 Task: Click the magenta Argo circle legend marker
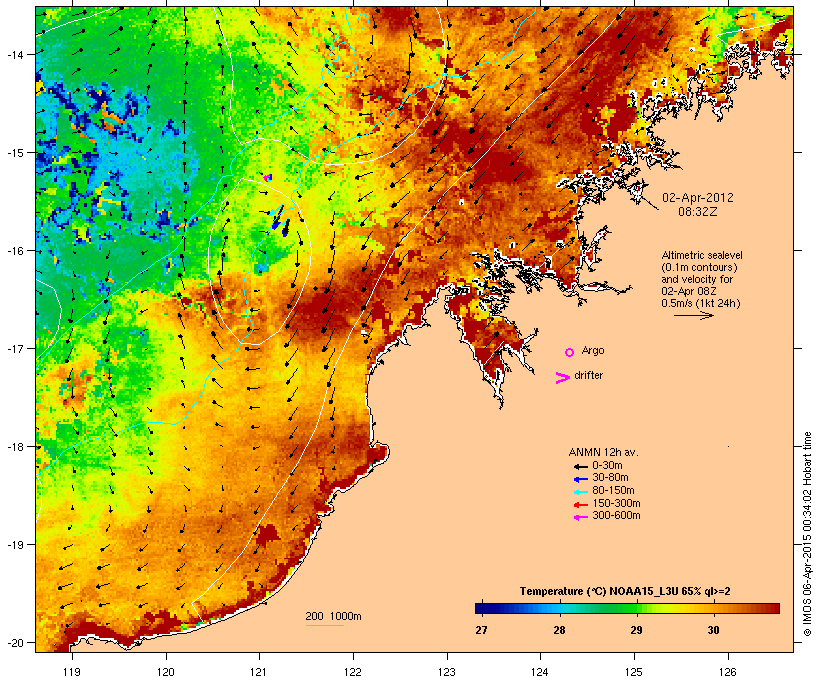click(570, 352)
